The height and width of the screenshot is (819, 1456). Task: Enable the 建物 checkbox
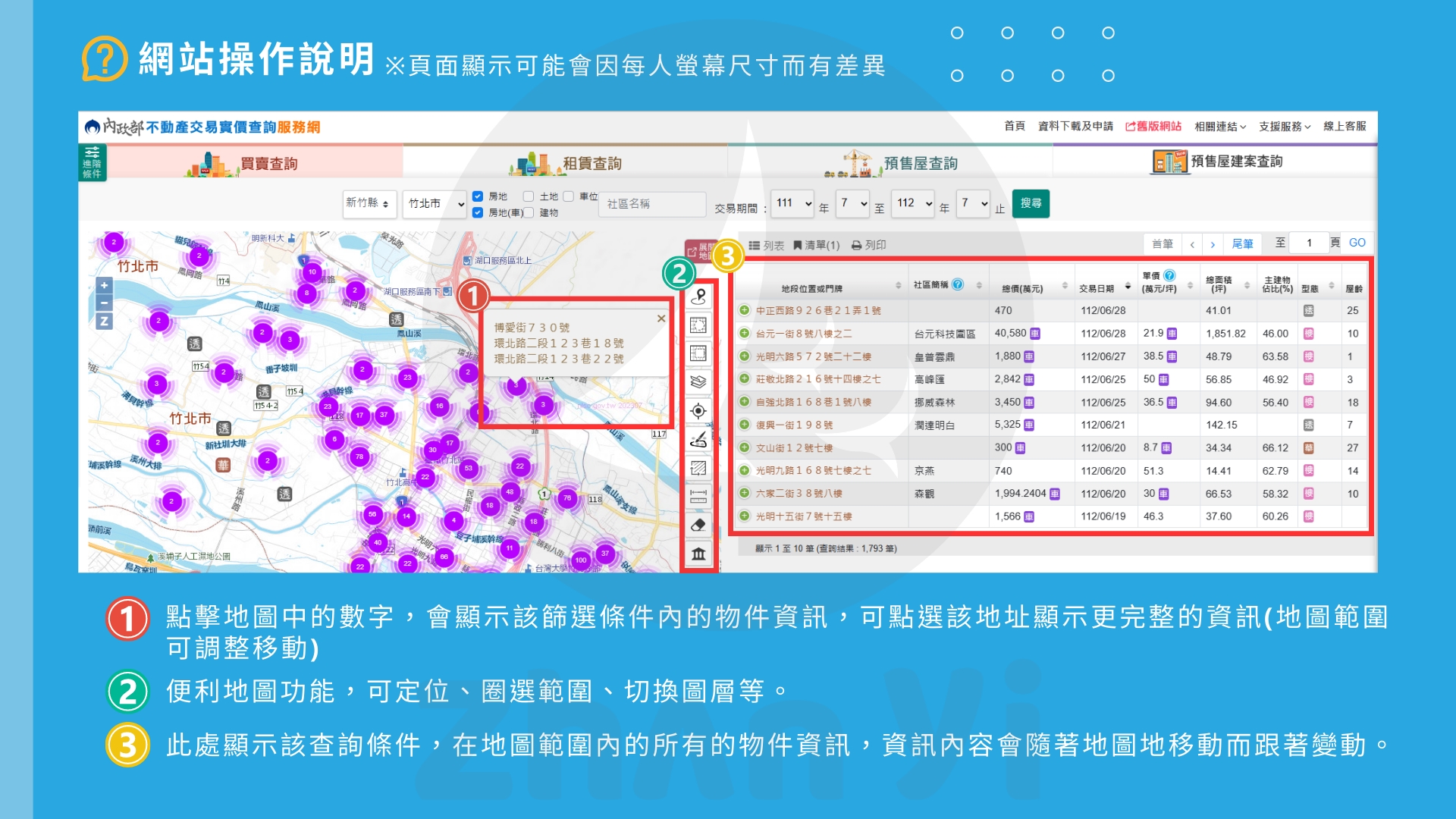click(x=529, y=213)
